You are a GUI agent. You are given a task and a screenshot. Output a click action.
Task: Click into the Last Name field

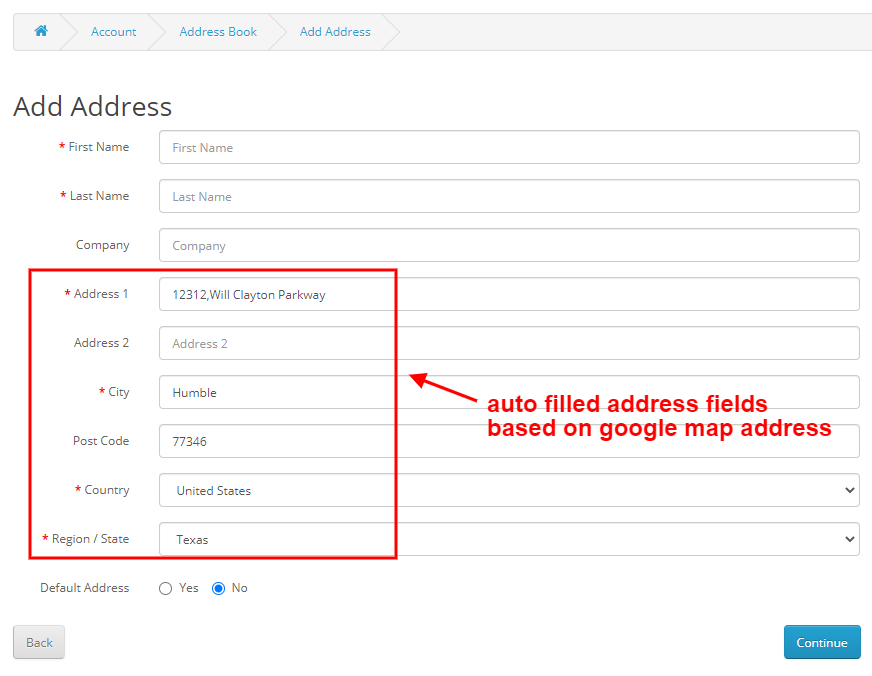[508, 196]
